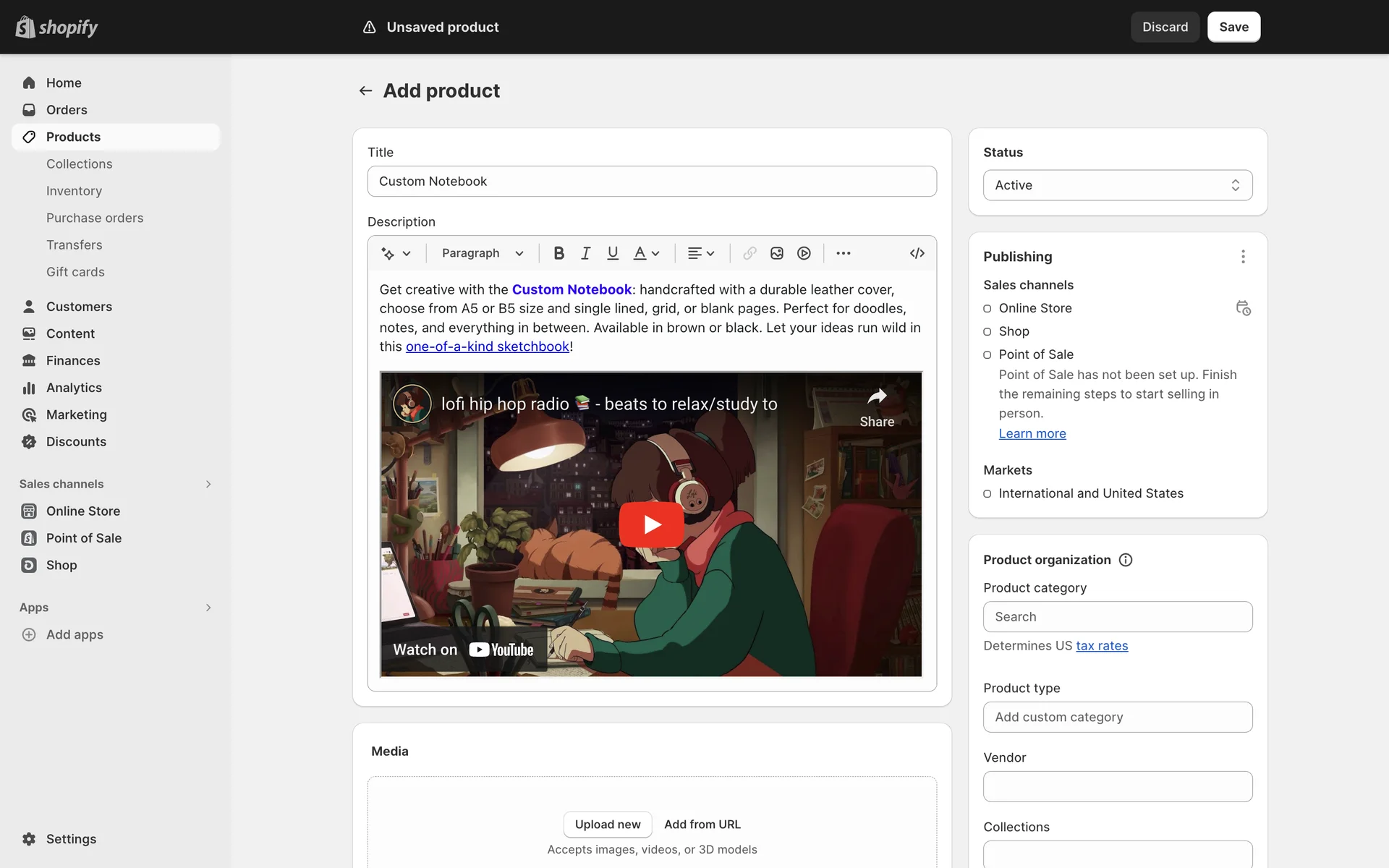1389x868 pixels.
Task: Insert image via editor toolbar icon
Action: click(x=777, y=253)
